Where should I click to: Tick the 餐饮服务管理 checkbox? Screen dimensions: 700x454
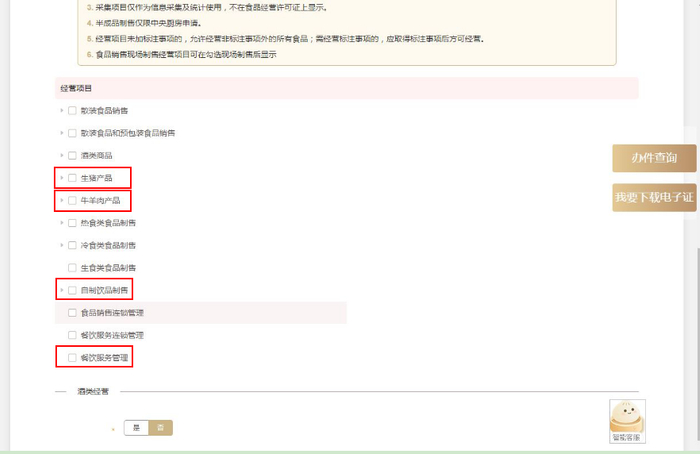pos(72,358)
